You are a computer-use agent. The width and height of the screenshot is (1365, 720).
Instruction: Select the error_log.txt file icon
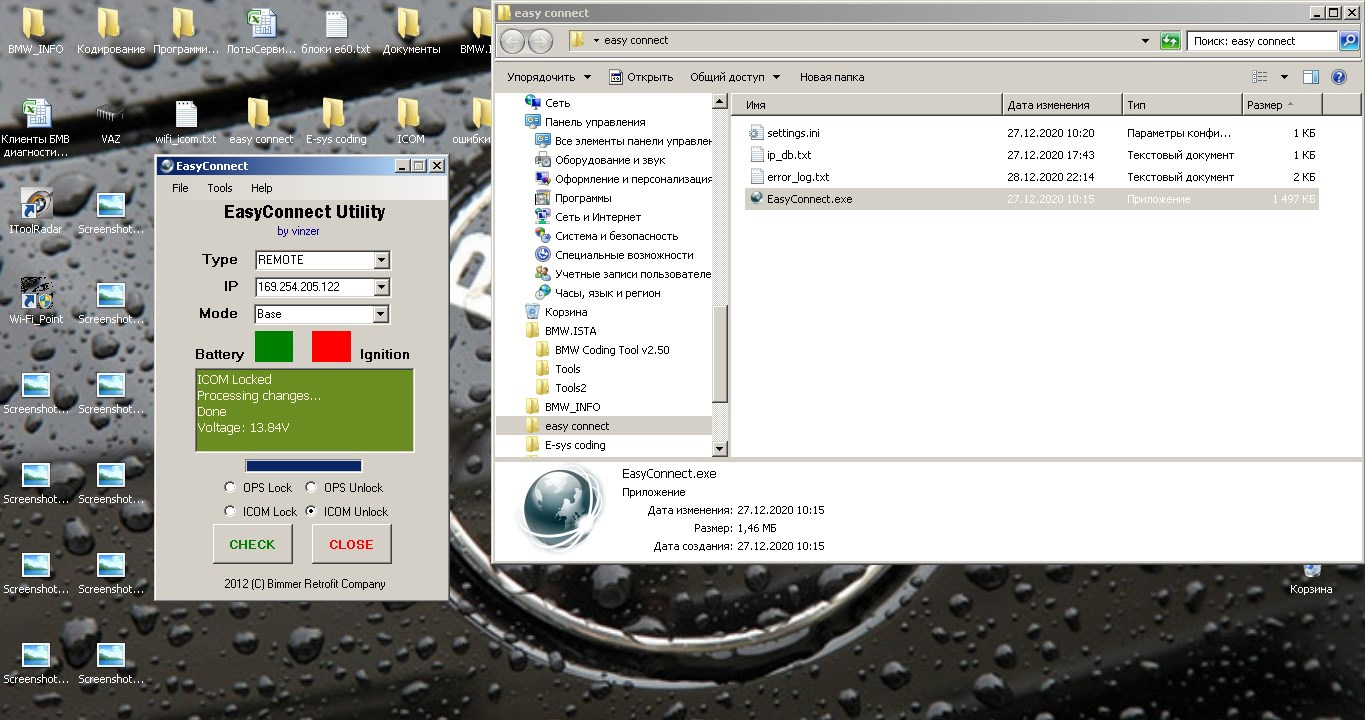click(756, 177)
